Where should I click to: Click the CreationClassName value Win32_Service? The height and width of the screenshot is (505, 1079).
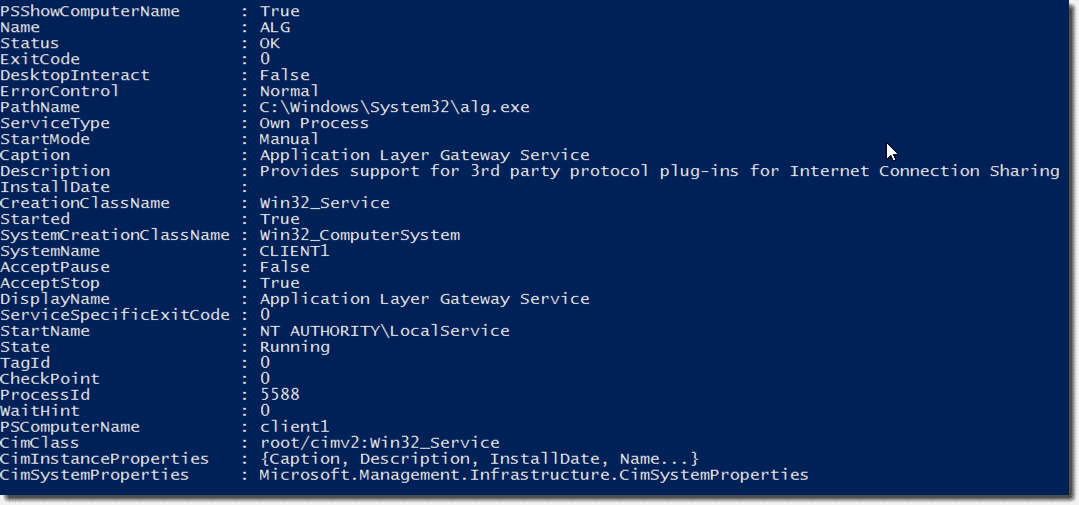pos(324,203)
